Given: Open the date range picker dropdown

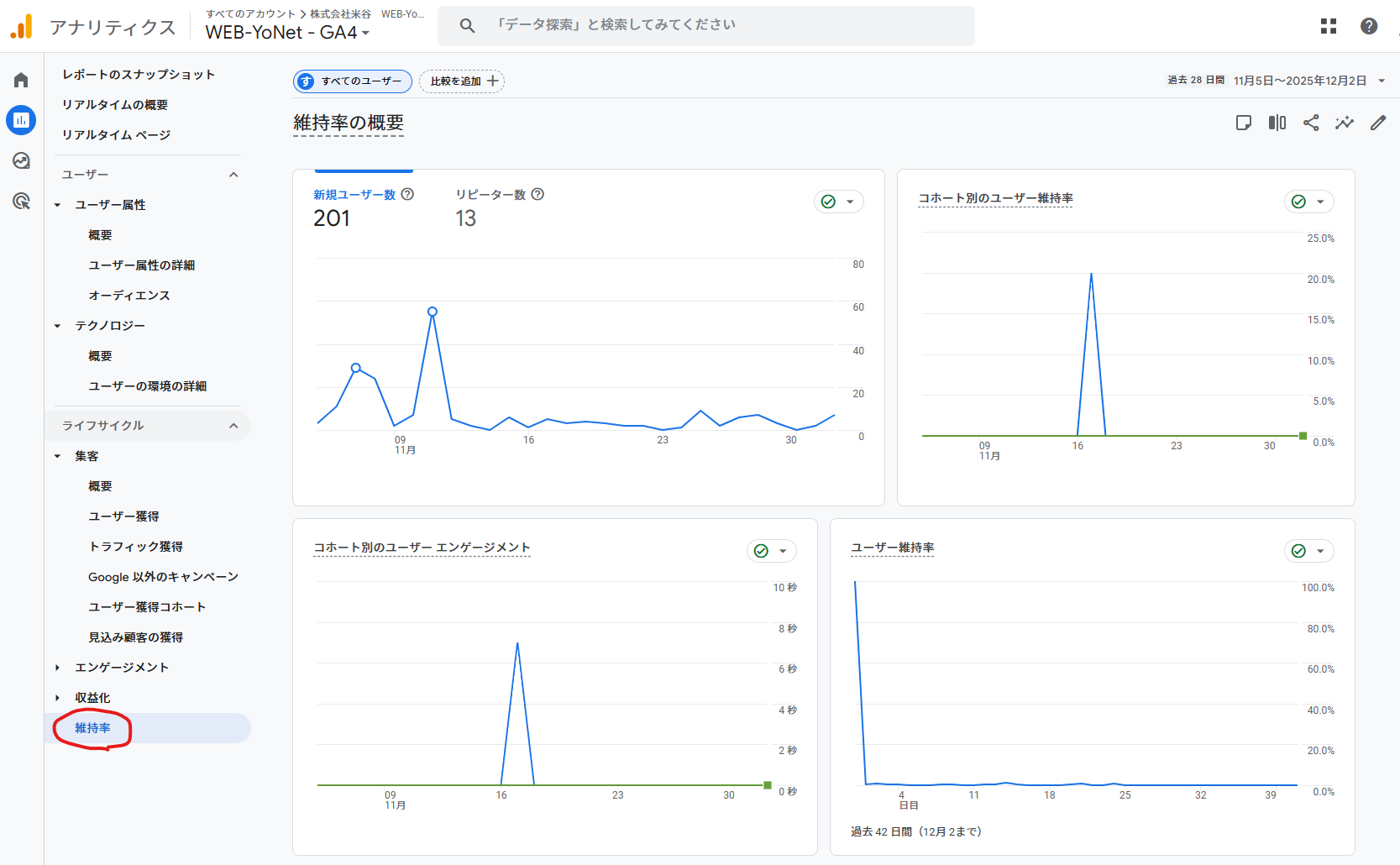Looking at the screenshot, I should point(1382,81).
